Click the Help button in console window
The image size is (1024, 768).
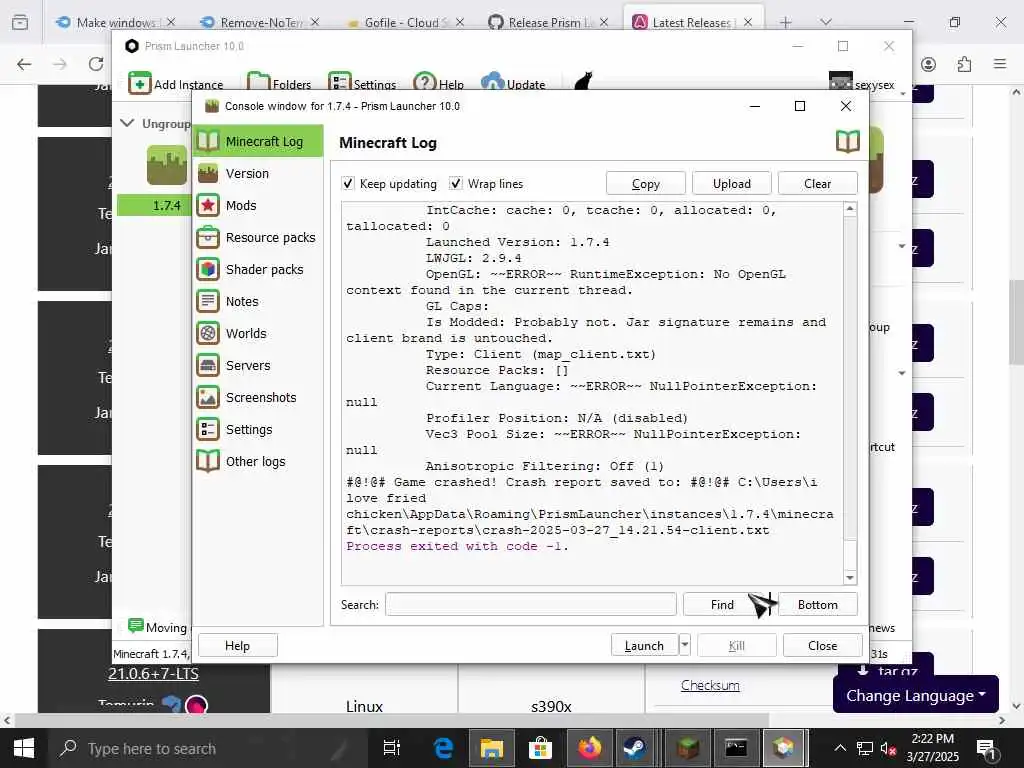237,645
